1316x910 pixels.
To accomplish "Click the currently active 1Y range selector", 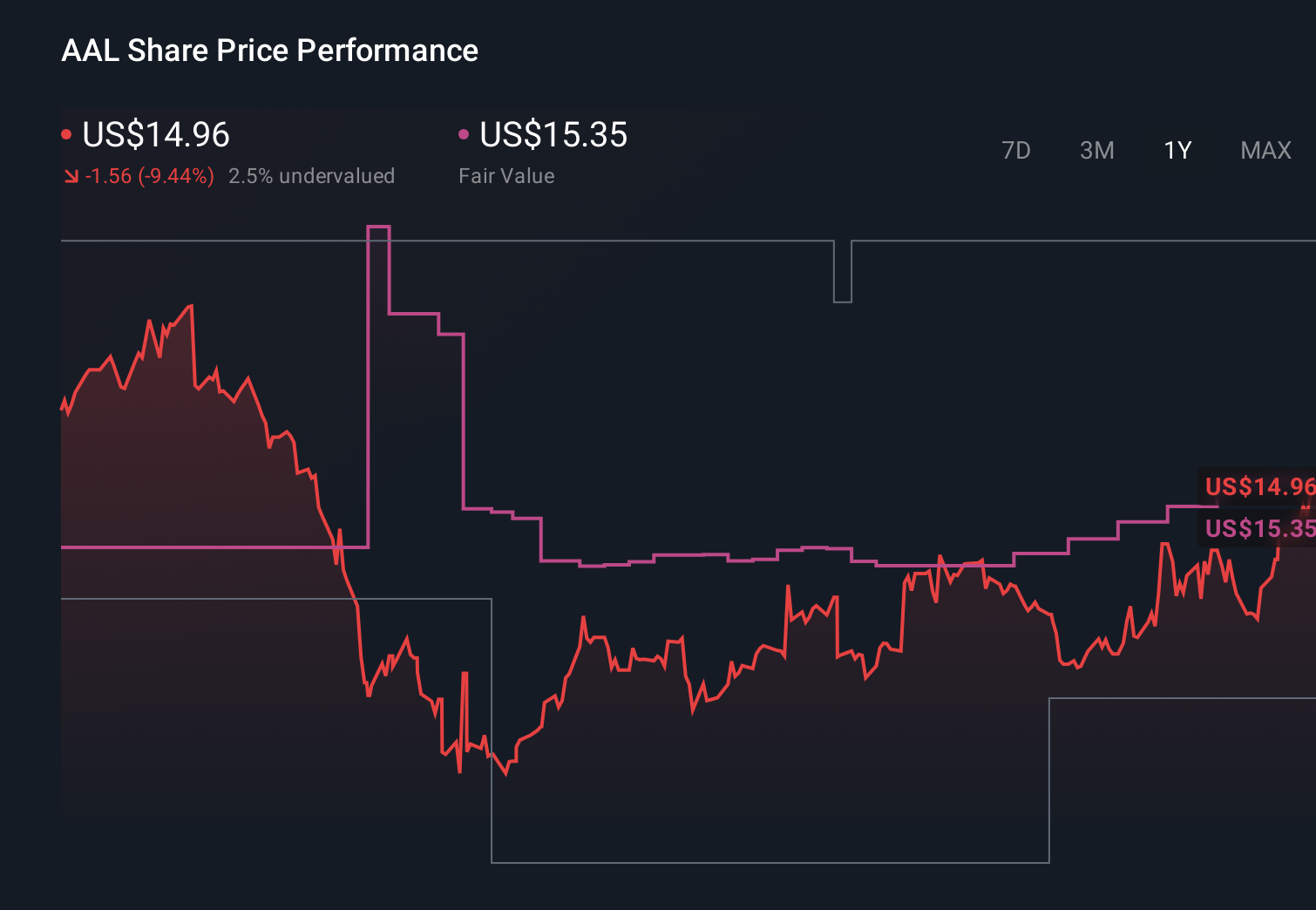I will click(x=1177, y=150).
